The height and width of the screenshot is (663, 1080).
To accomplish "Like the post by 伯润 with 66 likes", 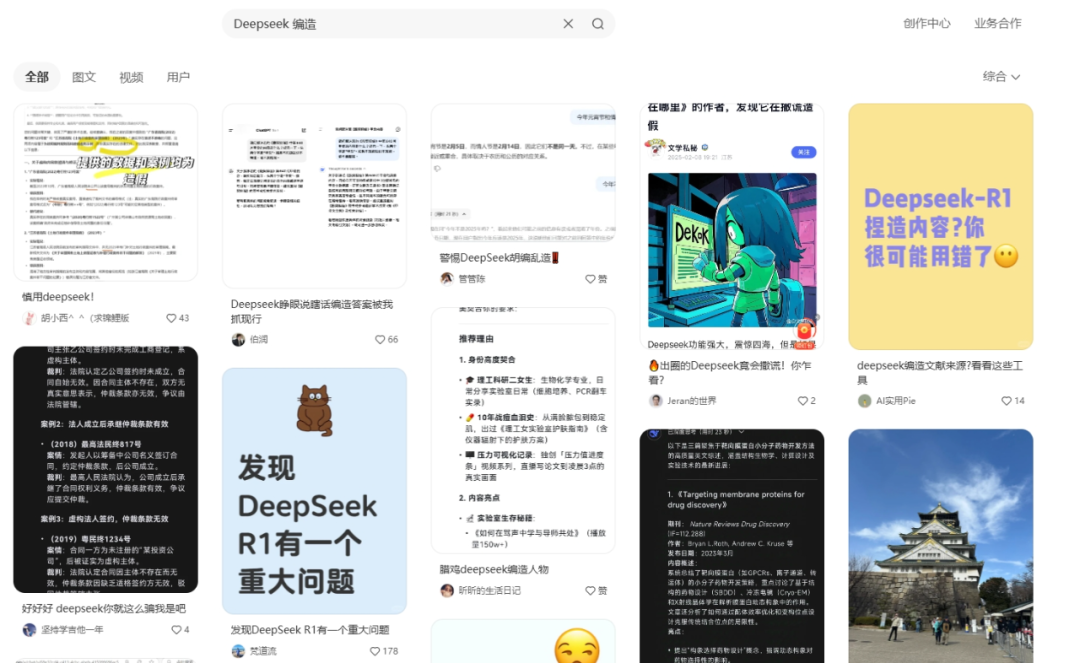I will click(380, 339).
